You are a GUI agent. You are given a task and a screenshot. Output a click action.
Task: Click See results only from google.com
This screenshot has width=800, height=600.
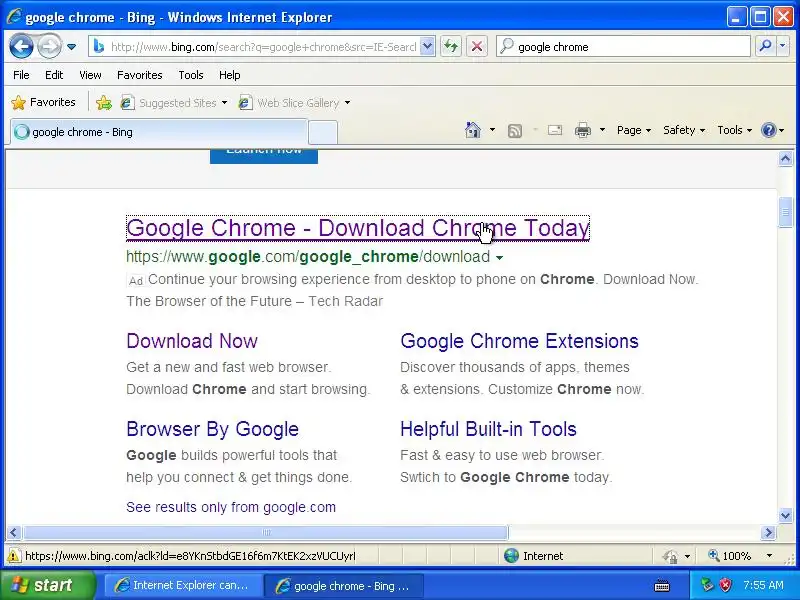click(231, 507)
